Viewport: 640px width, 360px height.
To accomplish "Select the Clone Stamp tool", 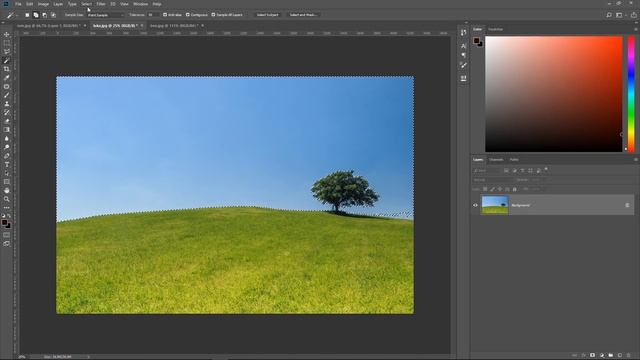I will click(7, 104).
